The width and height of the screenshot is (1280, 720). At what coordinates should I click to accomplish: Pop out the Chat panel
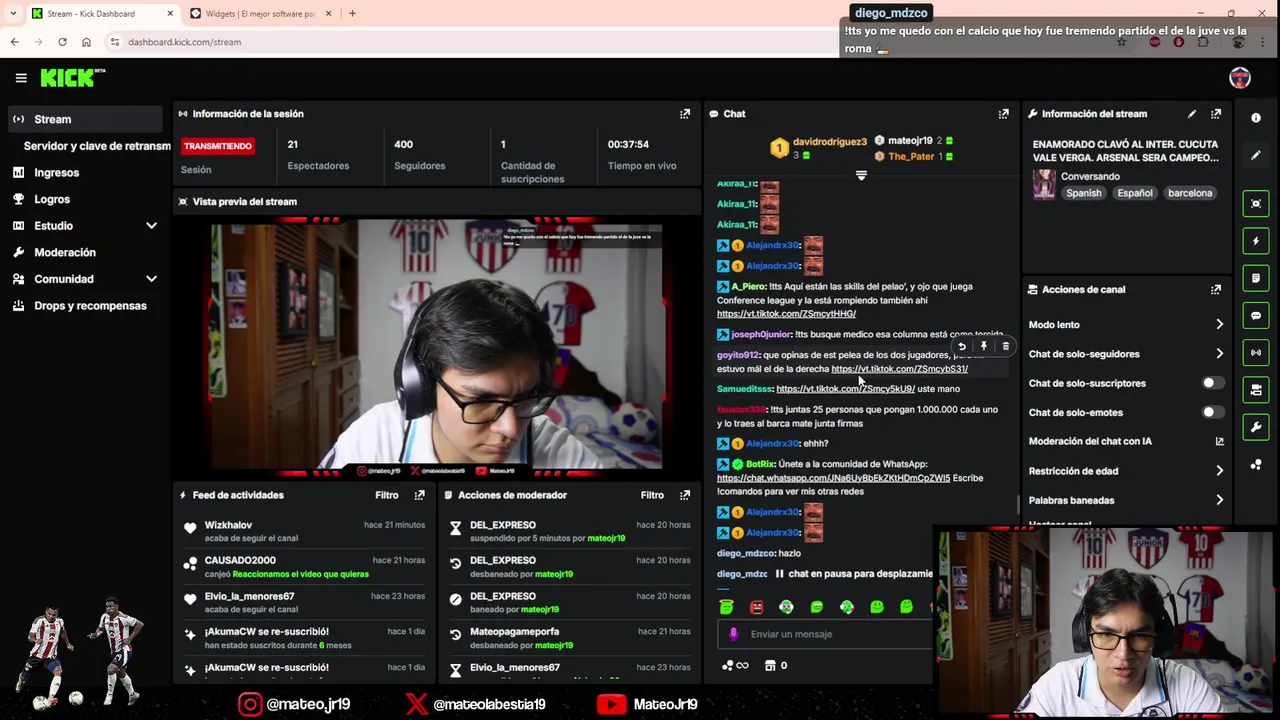(x=1004, y=114)
